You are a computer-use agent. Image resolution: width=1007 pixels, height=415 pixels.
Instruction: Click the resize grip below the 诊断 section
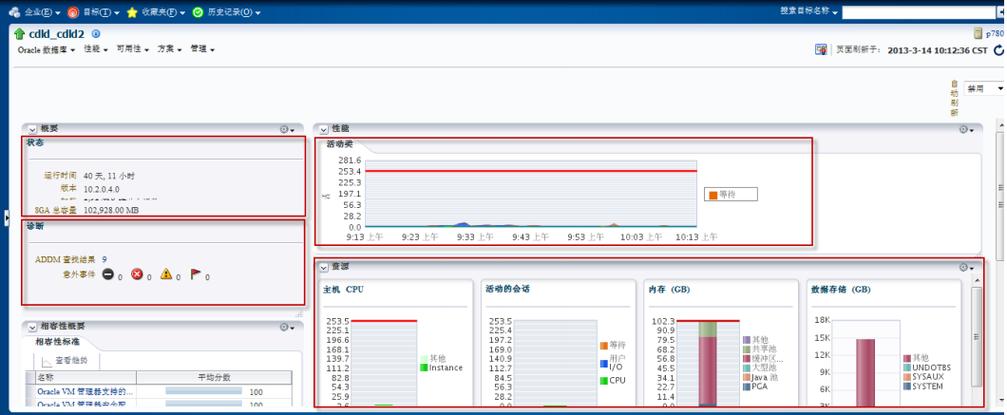click(x=299, y=315)
